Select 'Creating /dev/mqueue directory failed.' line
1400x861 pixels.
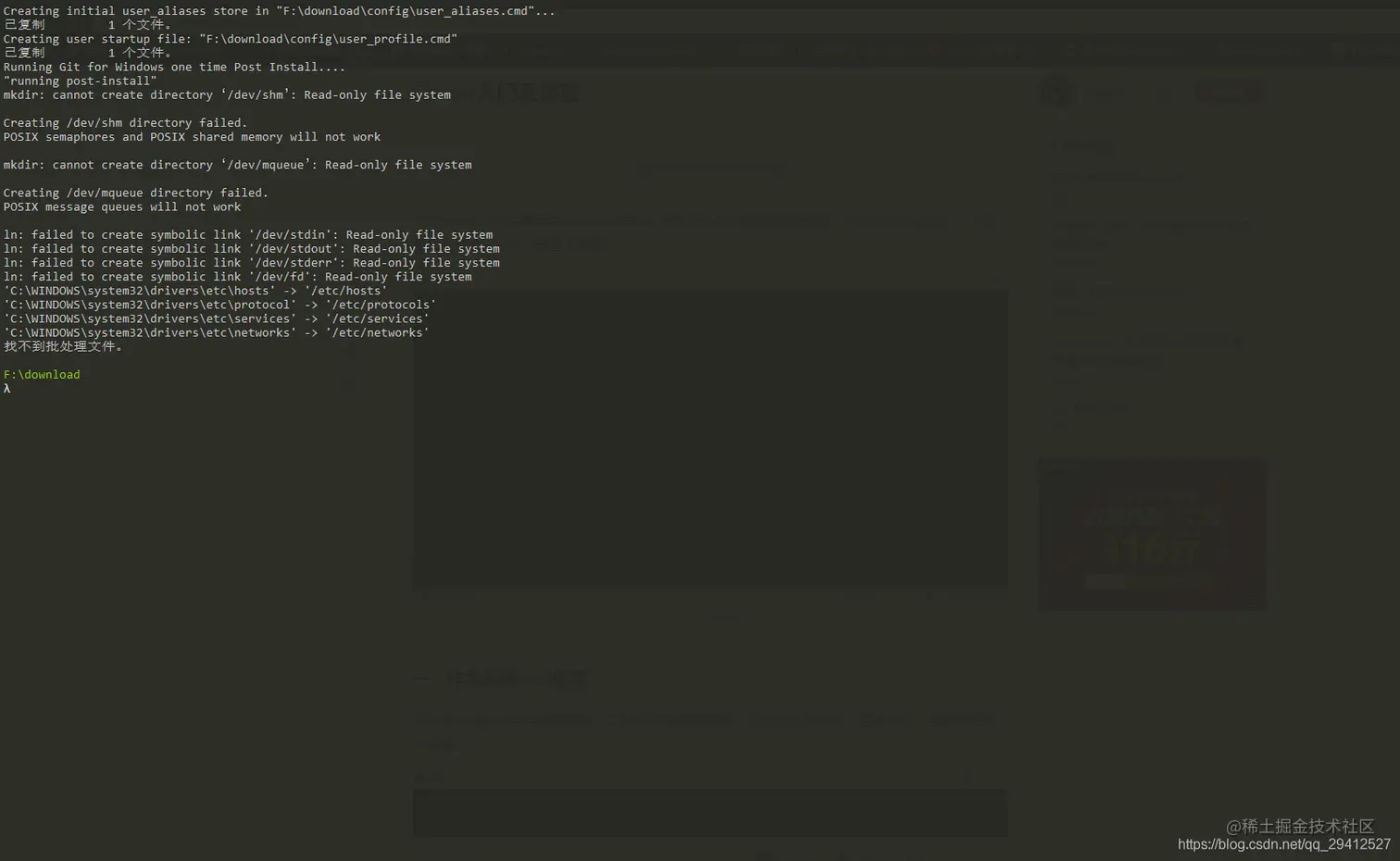coord(135,193)
